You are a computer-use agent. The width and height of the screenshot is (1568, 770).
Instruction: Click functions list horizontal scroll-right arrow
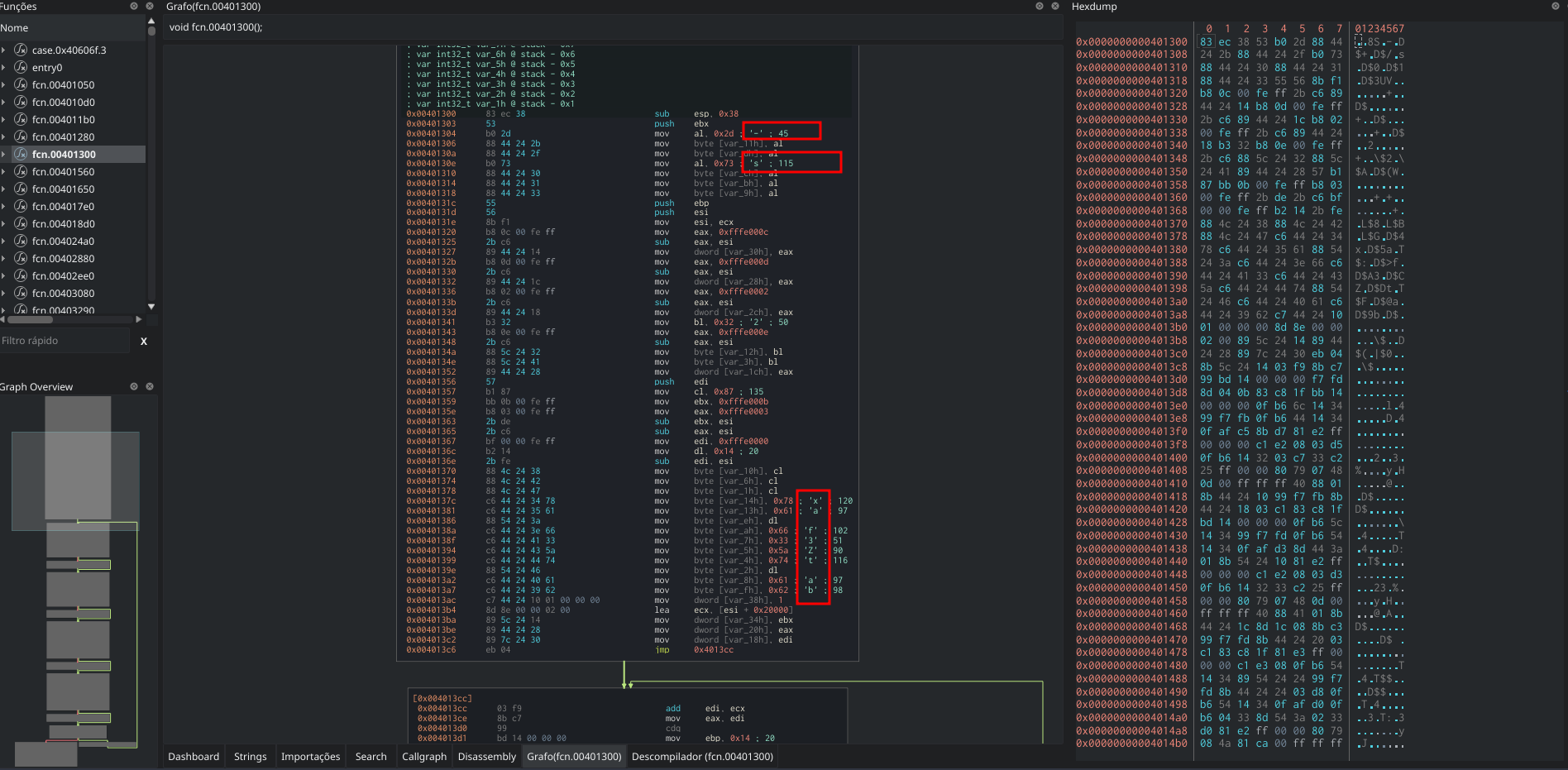click(x=138, y=319)
